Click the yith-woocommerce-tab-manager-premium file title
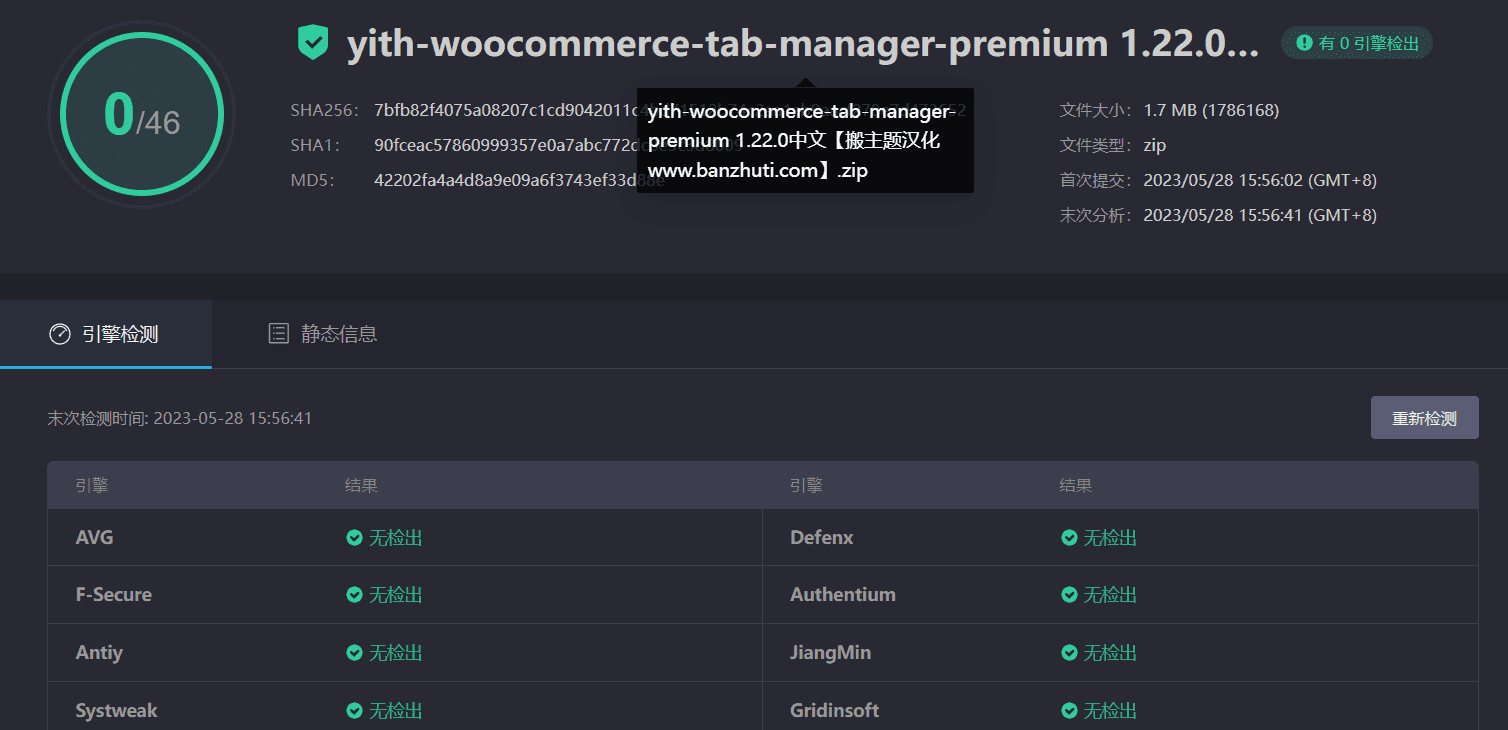Image resolution: width=1508 pixels, height=730 pixels. [x=803, y=44]
